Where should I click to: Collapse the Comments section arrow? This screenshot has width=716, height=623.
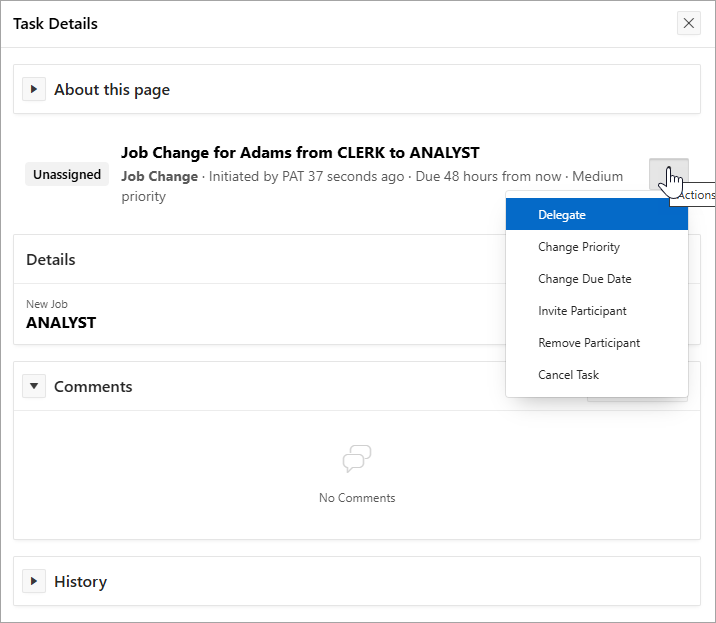34,386
